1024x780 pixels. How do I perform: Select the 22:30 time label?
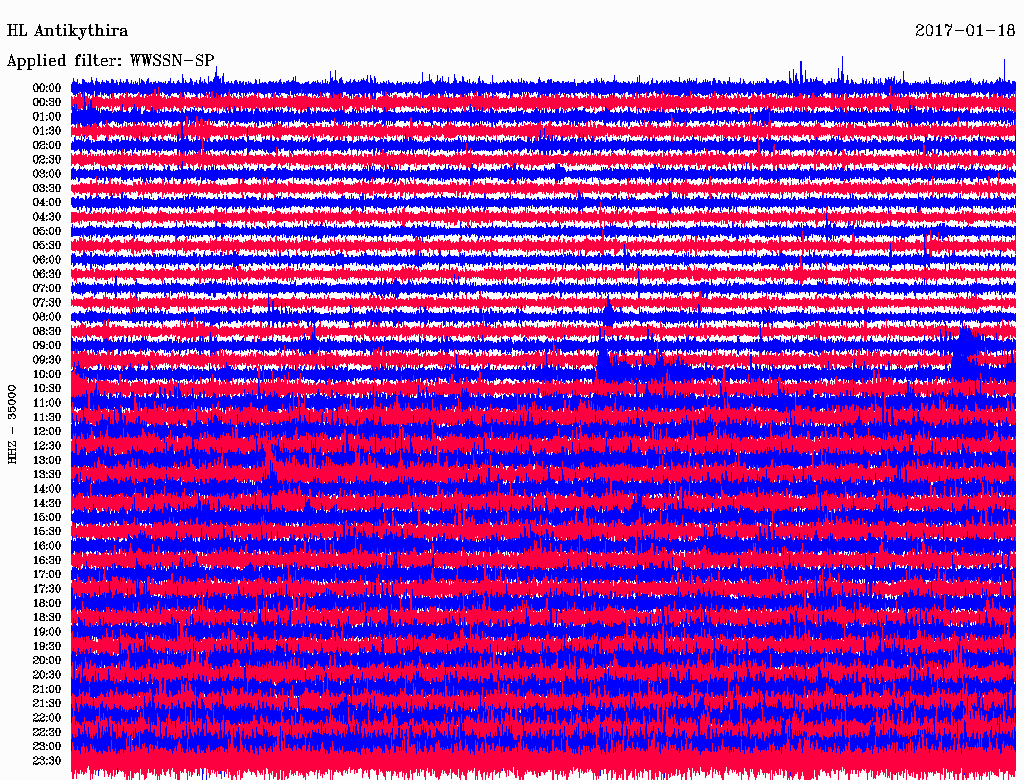pos(47,732)
